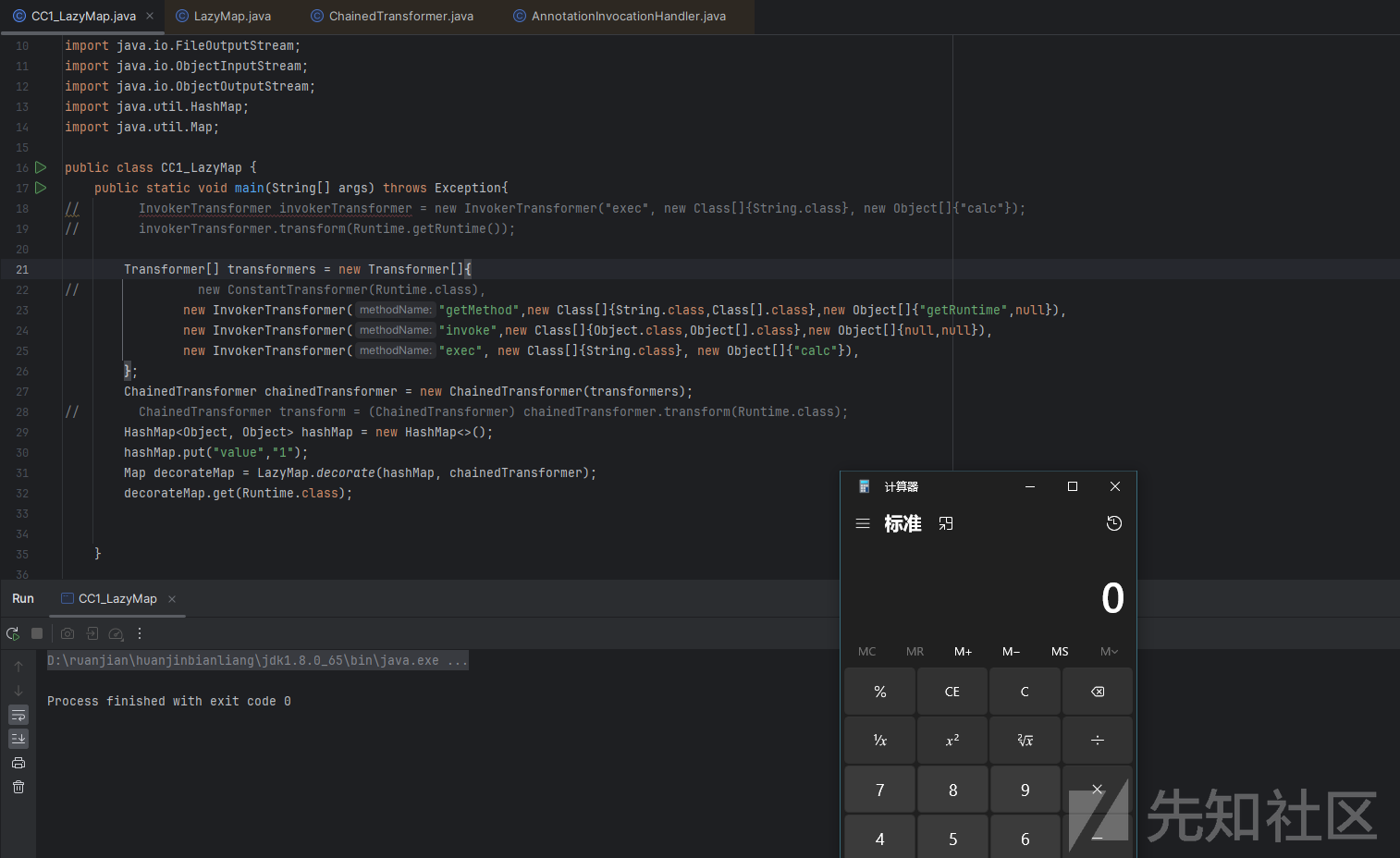This screenshot has height=858, width=1400.
Task: Minimize the Calculator window
Action: click(x=1030, y=486)
